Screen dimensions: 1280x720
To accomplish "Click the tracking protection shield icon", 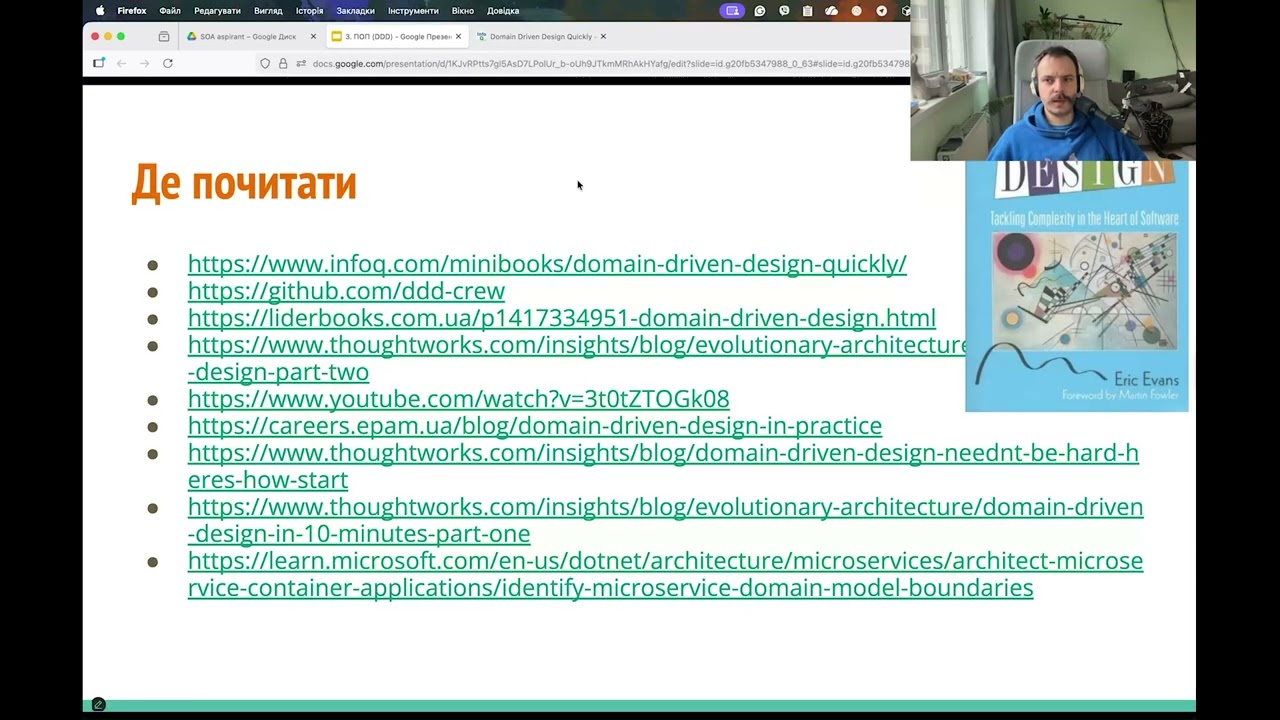I will click(265, 63).
